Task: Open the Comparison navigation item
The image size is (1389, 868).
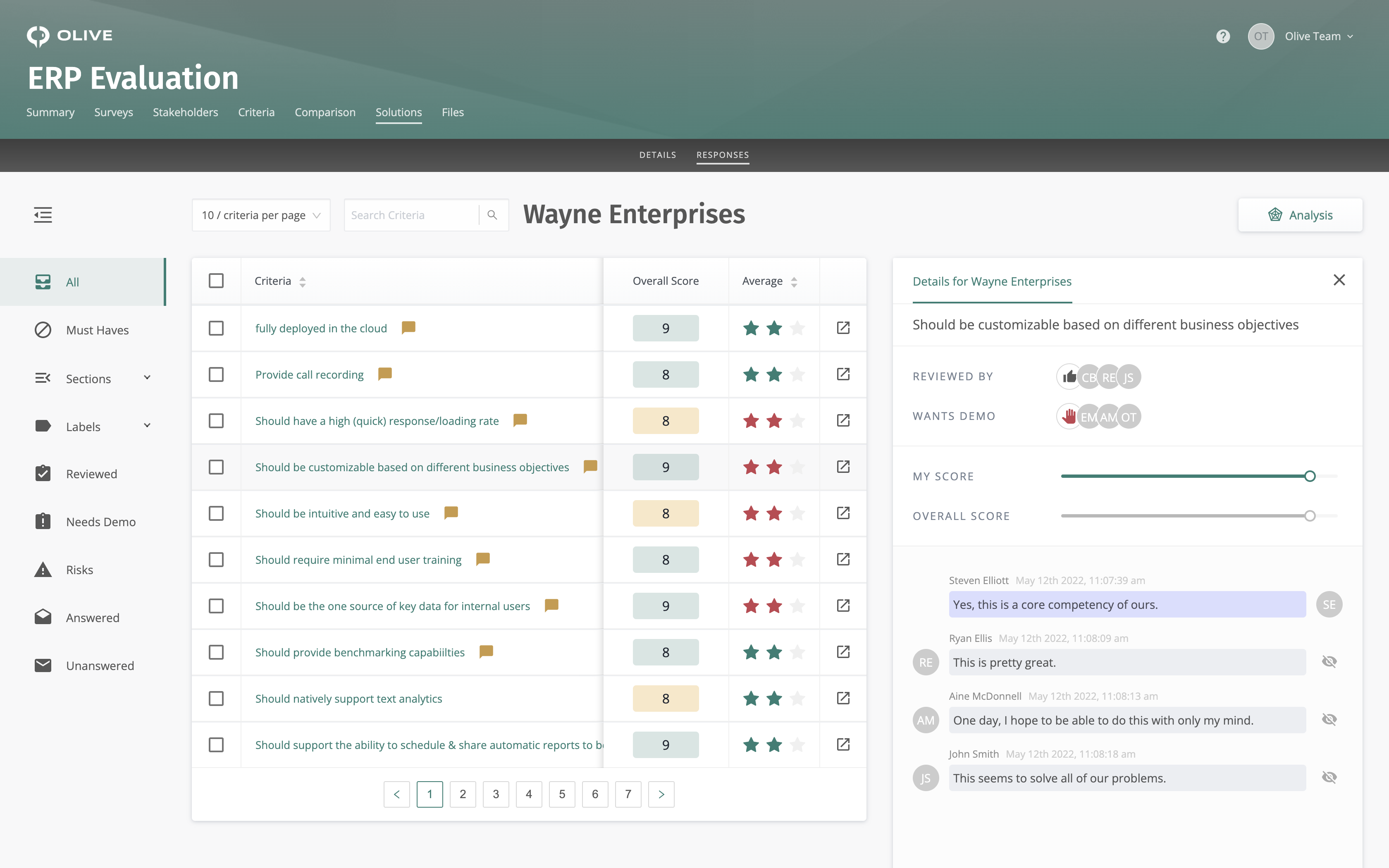Action: pos(325,112)
